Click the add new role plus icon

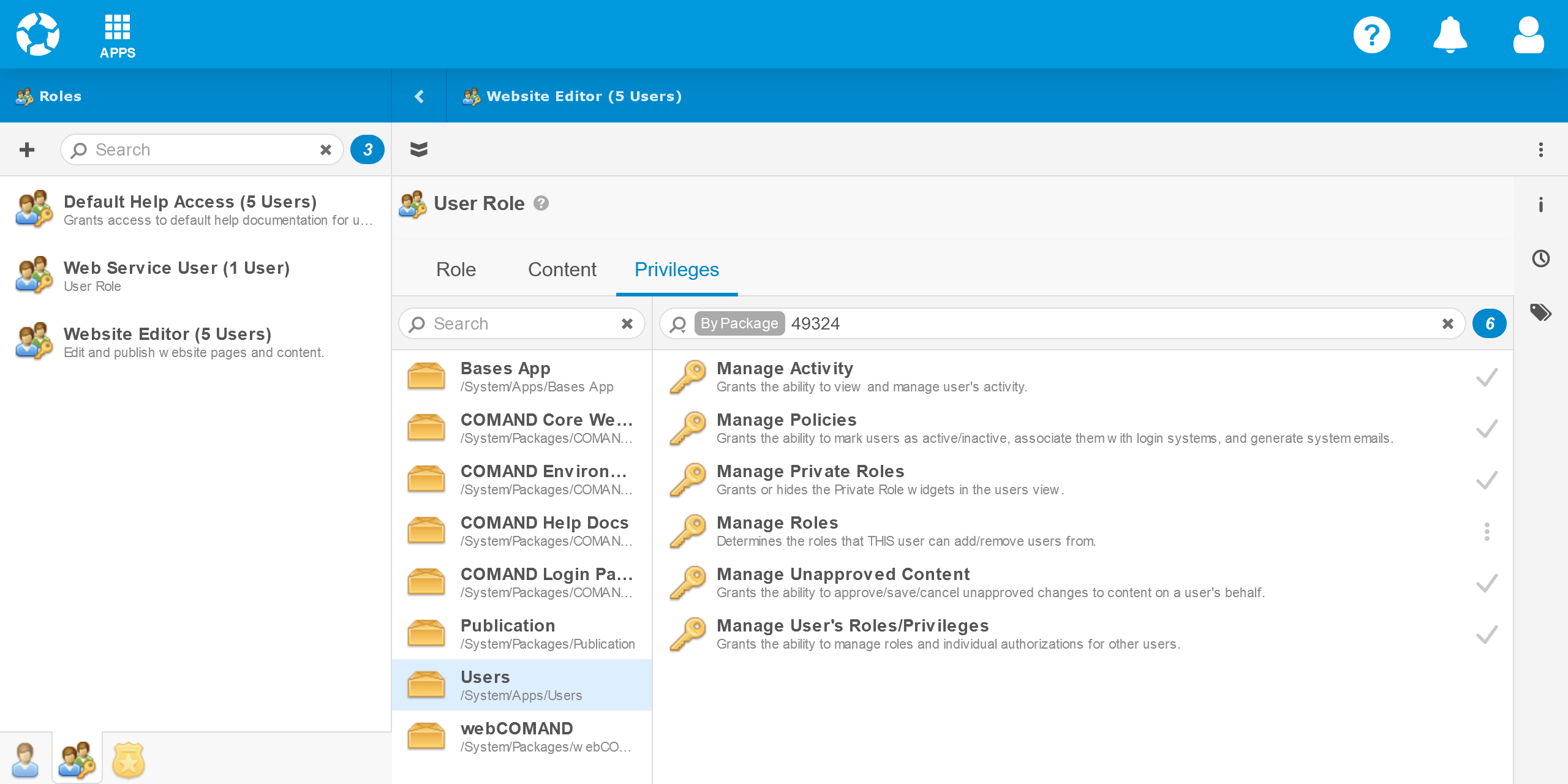pos(27,149)
